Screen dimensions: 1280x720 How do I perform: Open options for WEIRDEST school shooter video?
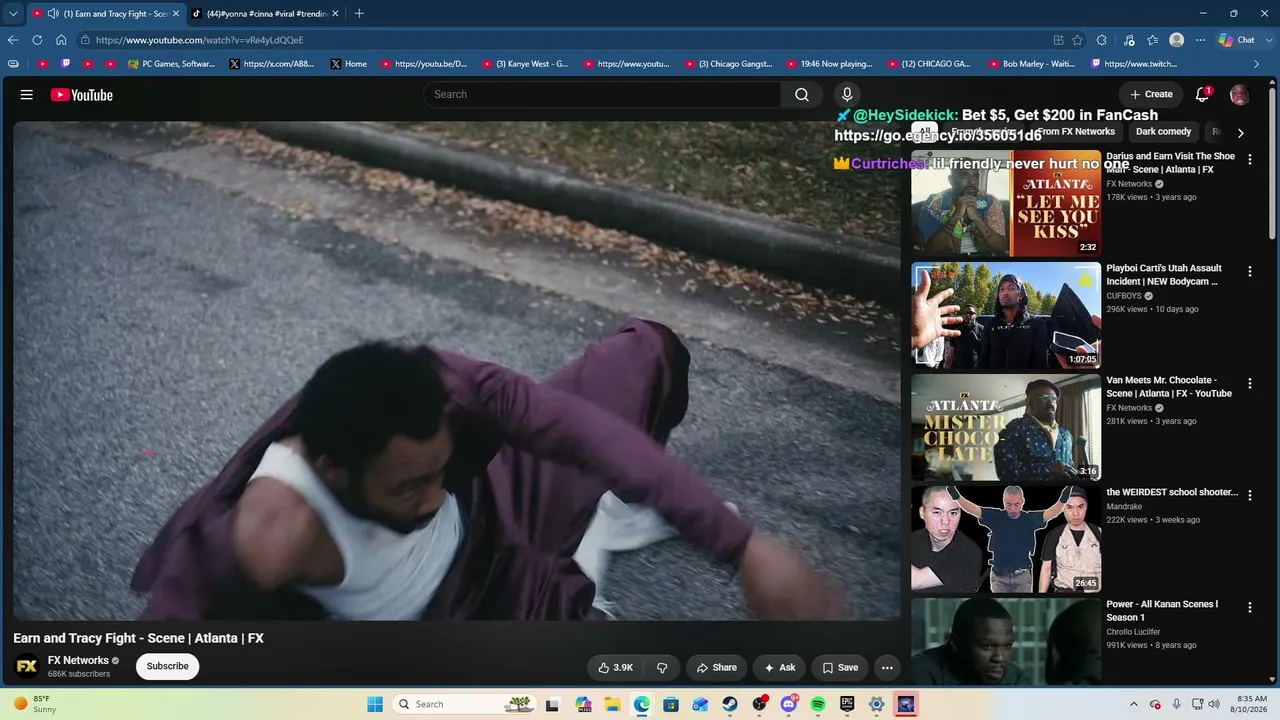(x=1249, y=495)
